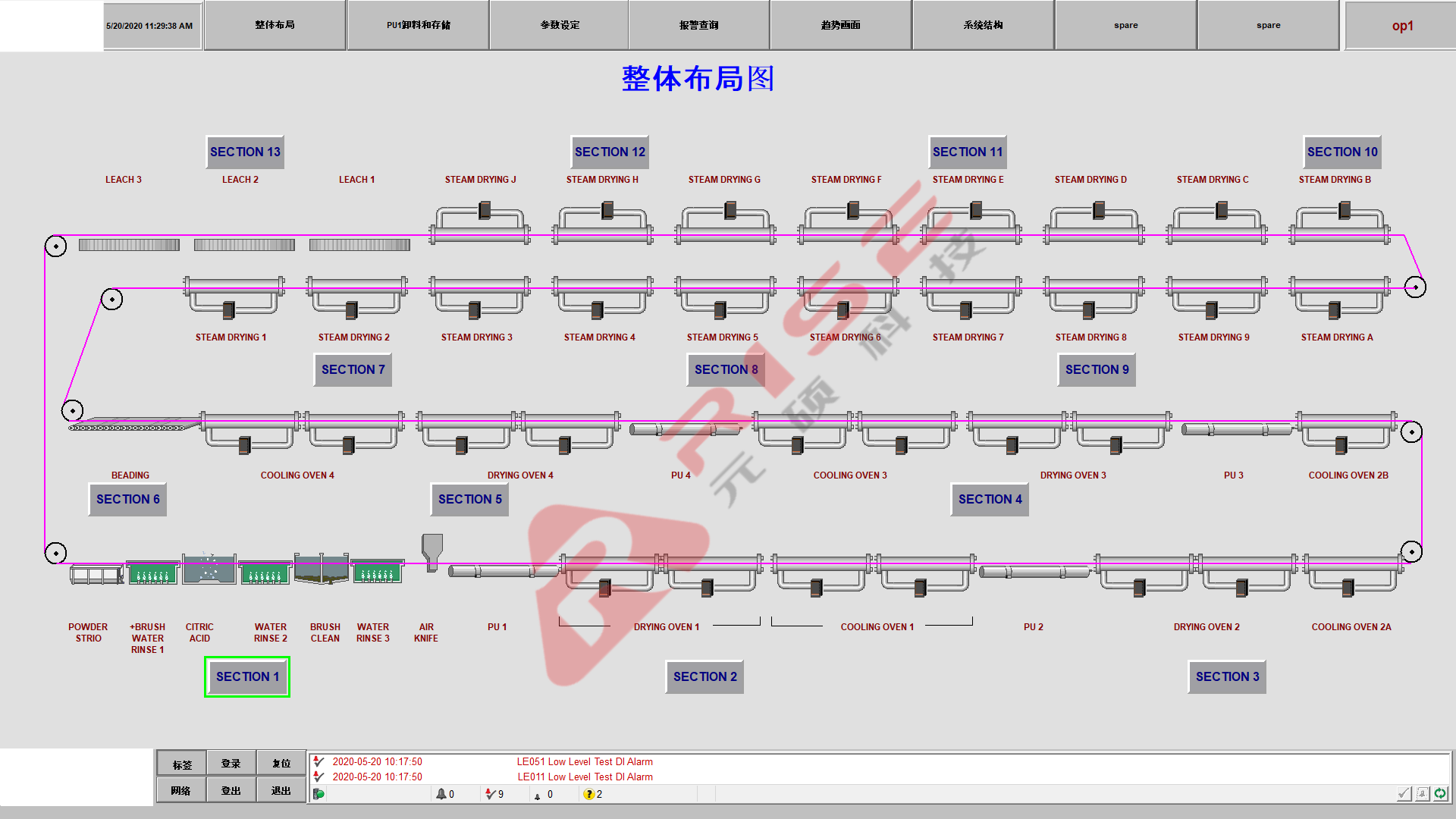Switch to the 趋势画面 trend tab
The height and width of the screenshot is (819, 1456).
click(840, 25)
